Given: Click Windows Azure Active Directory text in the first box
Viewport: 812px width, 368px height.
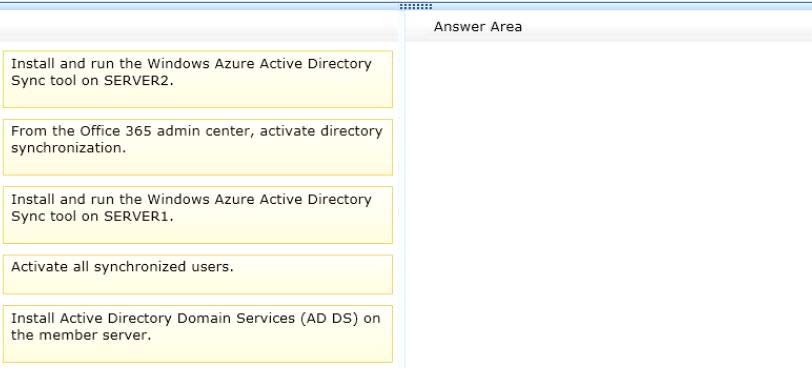Looking at the screenshot, I should coord(259,64).
